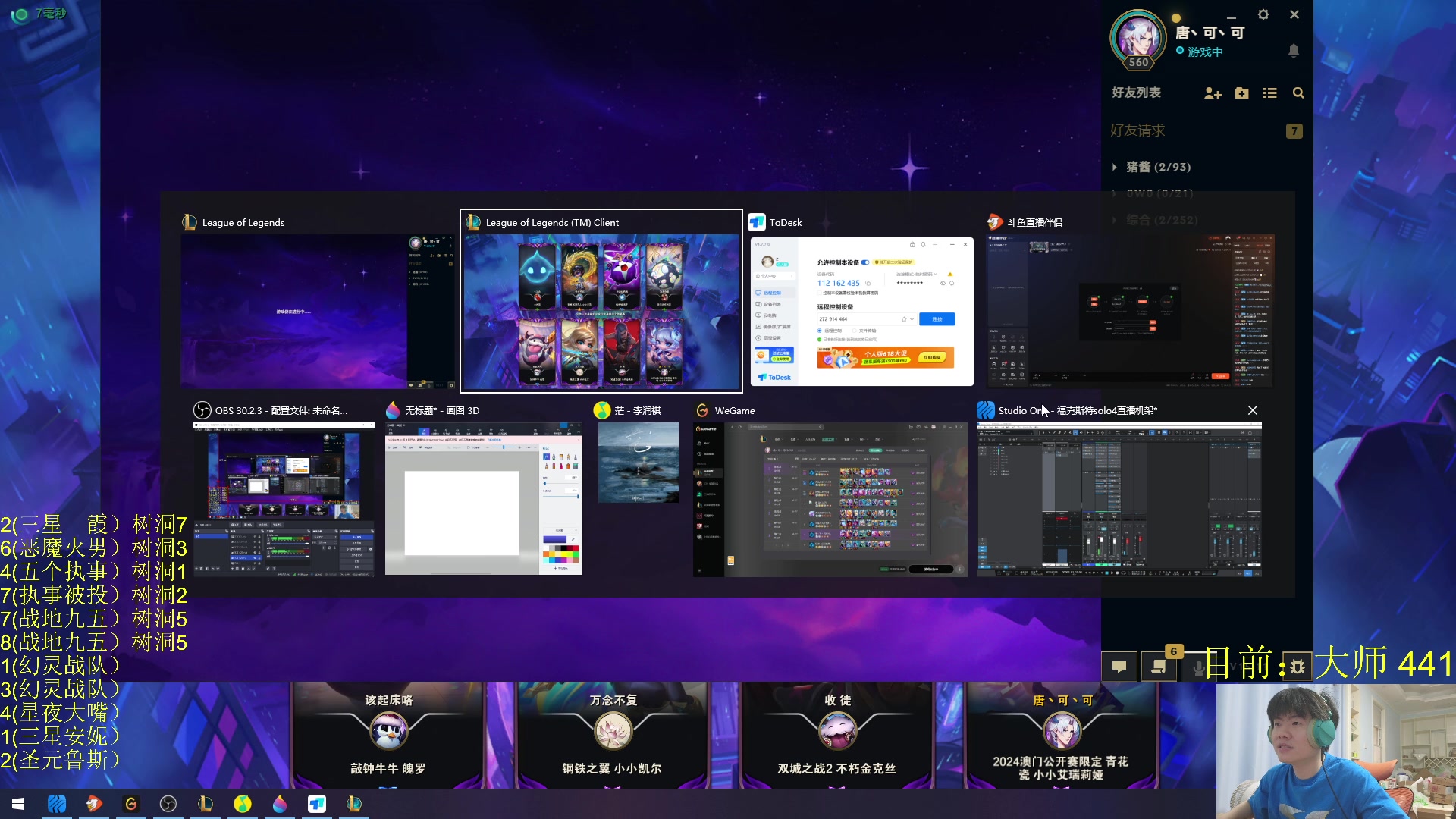Click the friends list search icon

point(1298,93)
